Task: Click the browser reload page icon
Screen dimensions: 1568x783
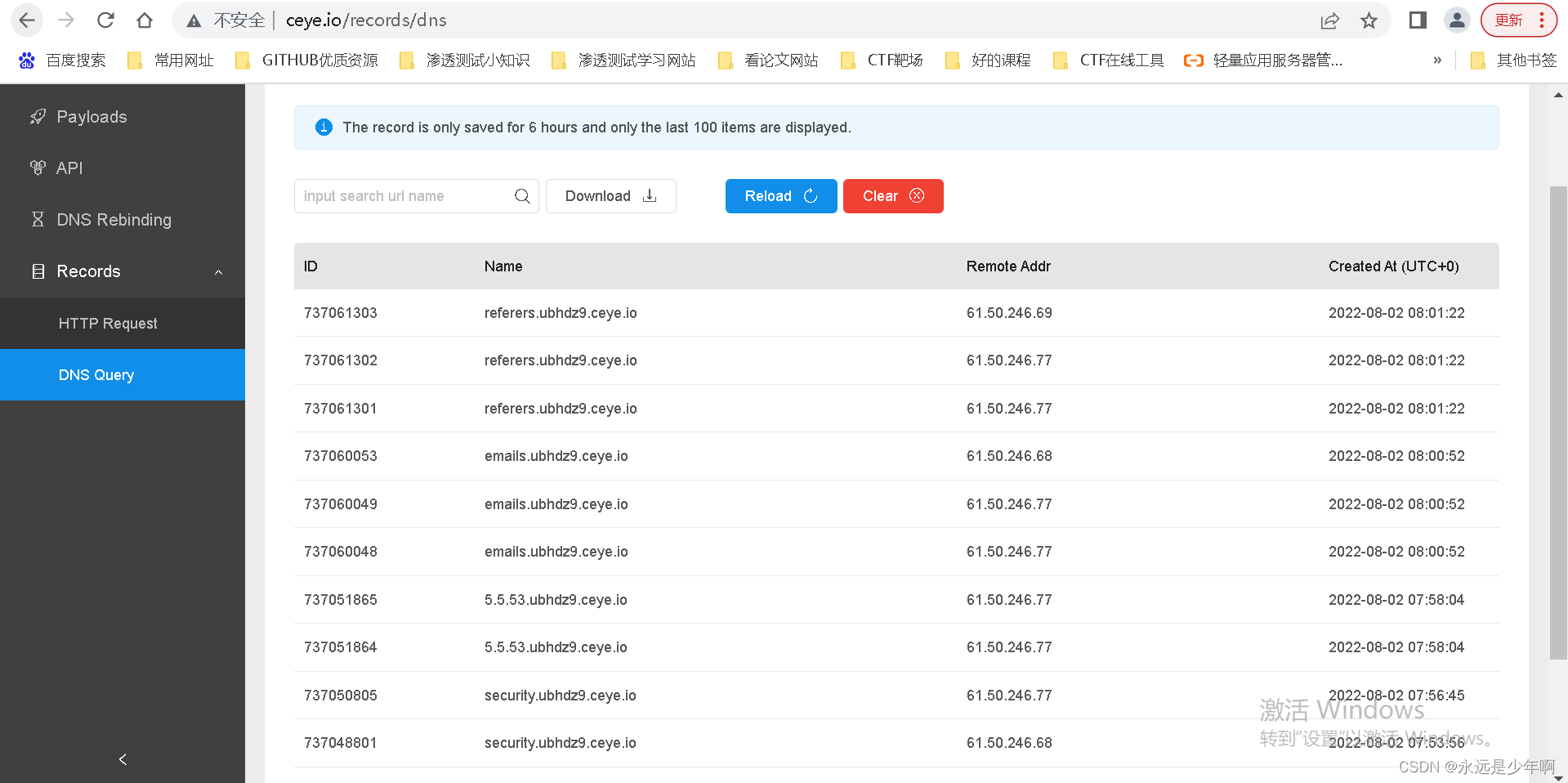Action: click(105, 20)
